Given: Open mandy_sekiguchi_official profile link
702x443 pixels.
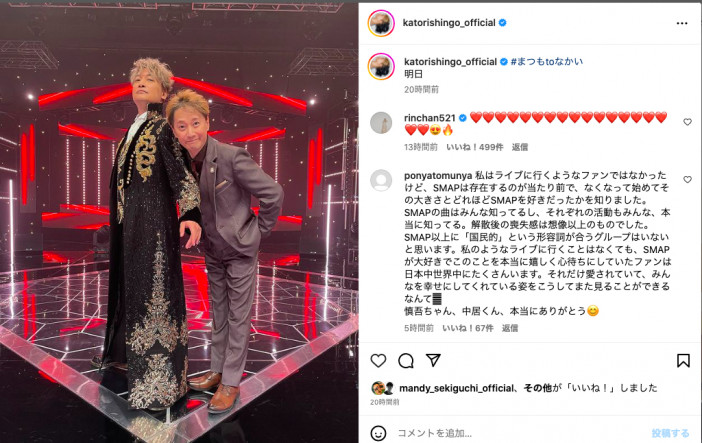Looking at the screenshot, I should (x=456, y=388).
